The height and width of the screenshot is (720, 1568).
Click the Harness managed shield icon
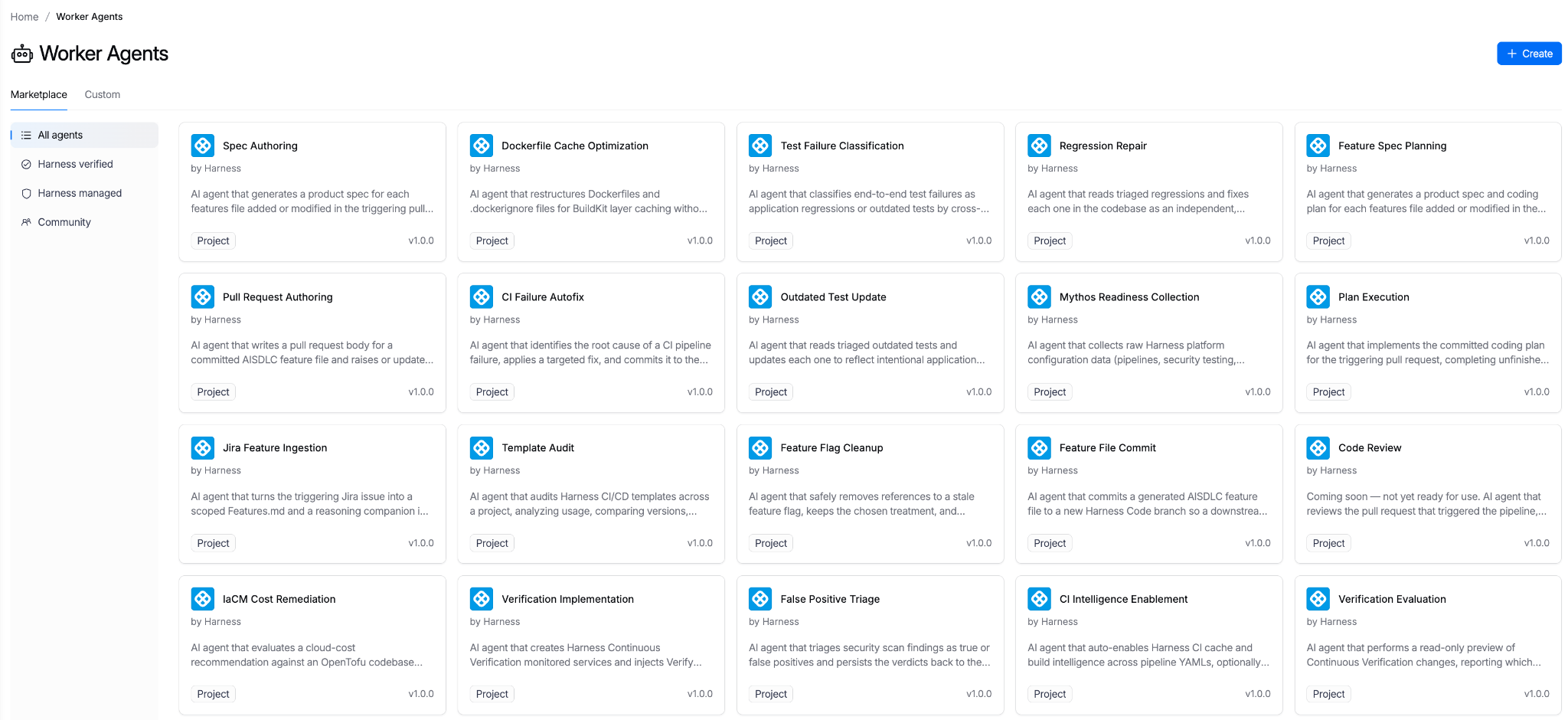click(26, 193)
